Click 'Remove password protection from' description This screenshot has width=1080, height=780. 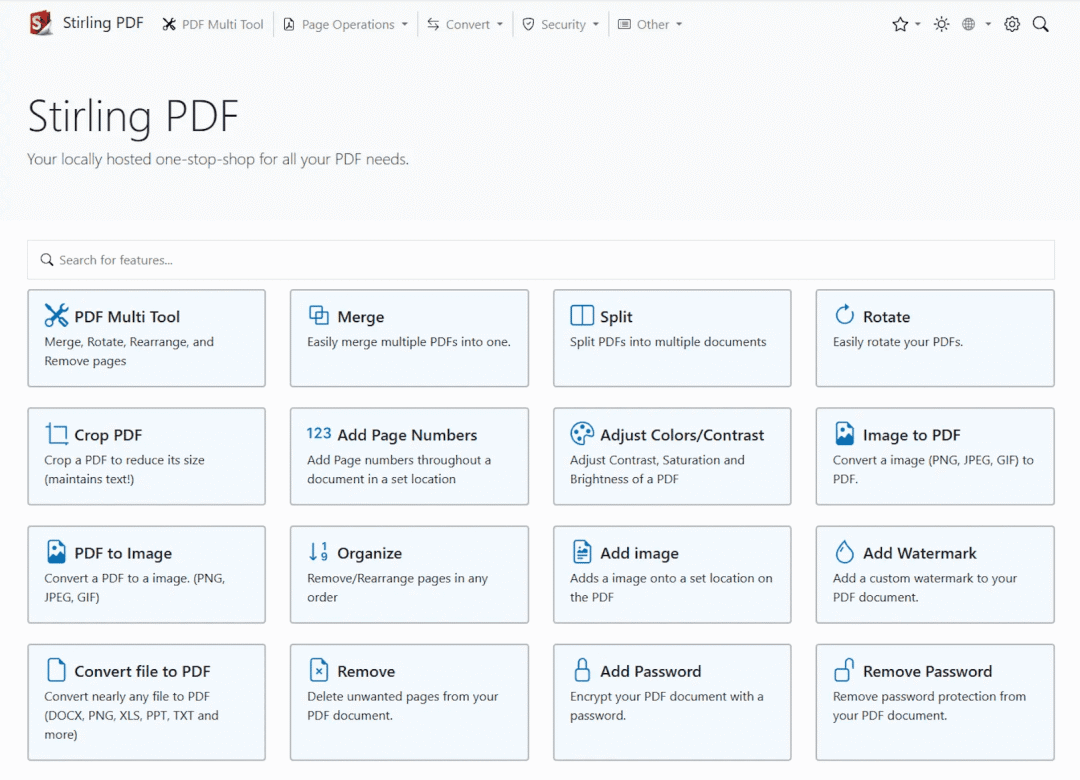pyautogui.click(x=929, y=696)
